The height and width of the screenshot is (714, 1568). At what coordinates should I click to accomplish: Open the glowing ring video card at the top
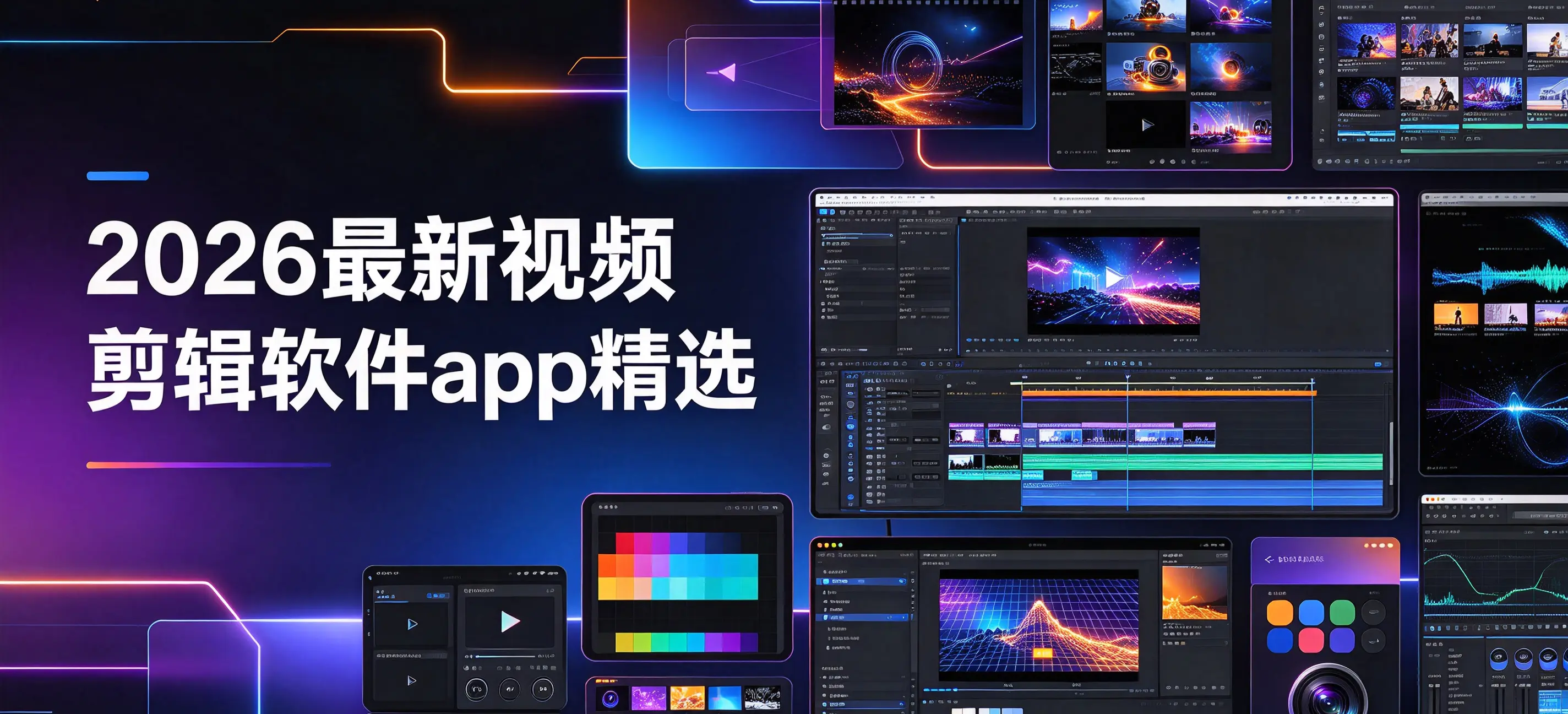[x=928, y=63]
